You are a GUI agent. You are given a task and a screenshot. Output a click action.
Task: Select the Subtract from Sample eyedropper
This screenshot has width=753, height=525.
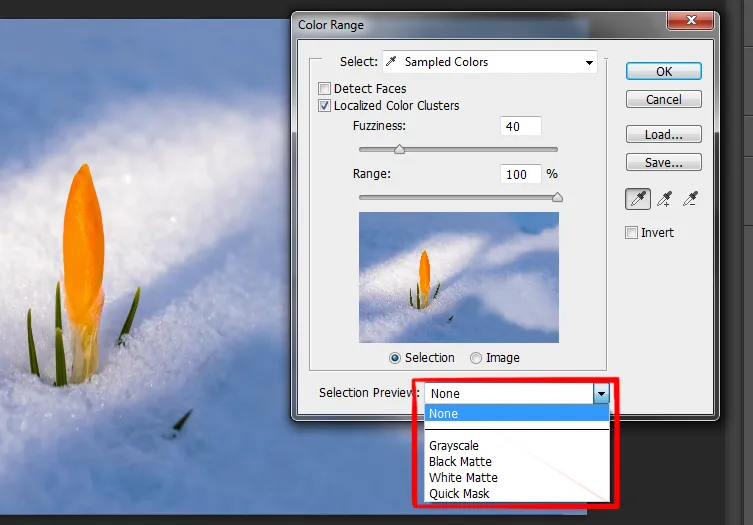coord(691,199)
